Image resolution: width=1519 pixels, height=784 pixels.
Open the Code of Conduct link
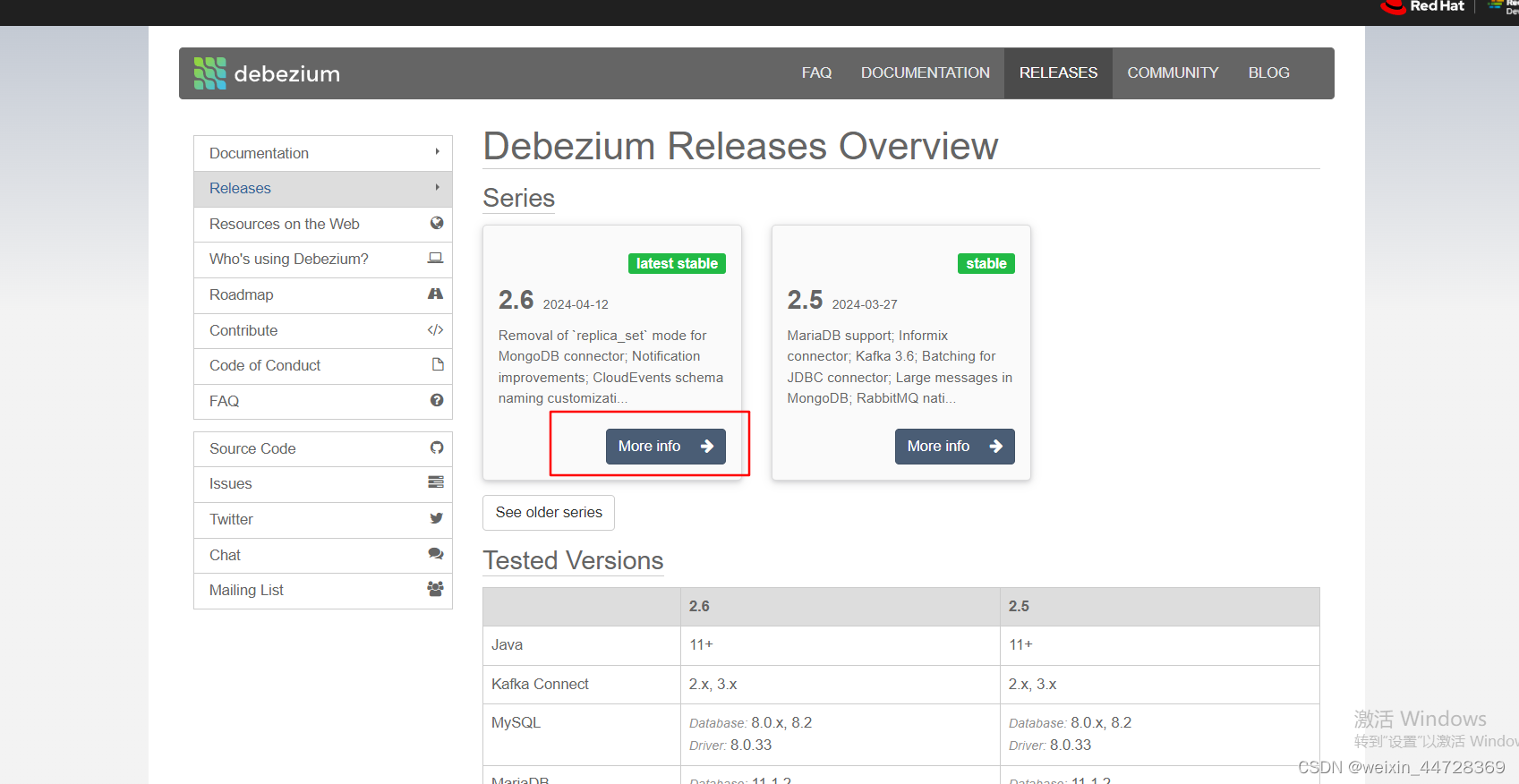[x=323, y=366]
